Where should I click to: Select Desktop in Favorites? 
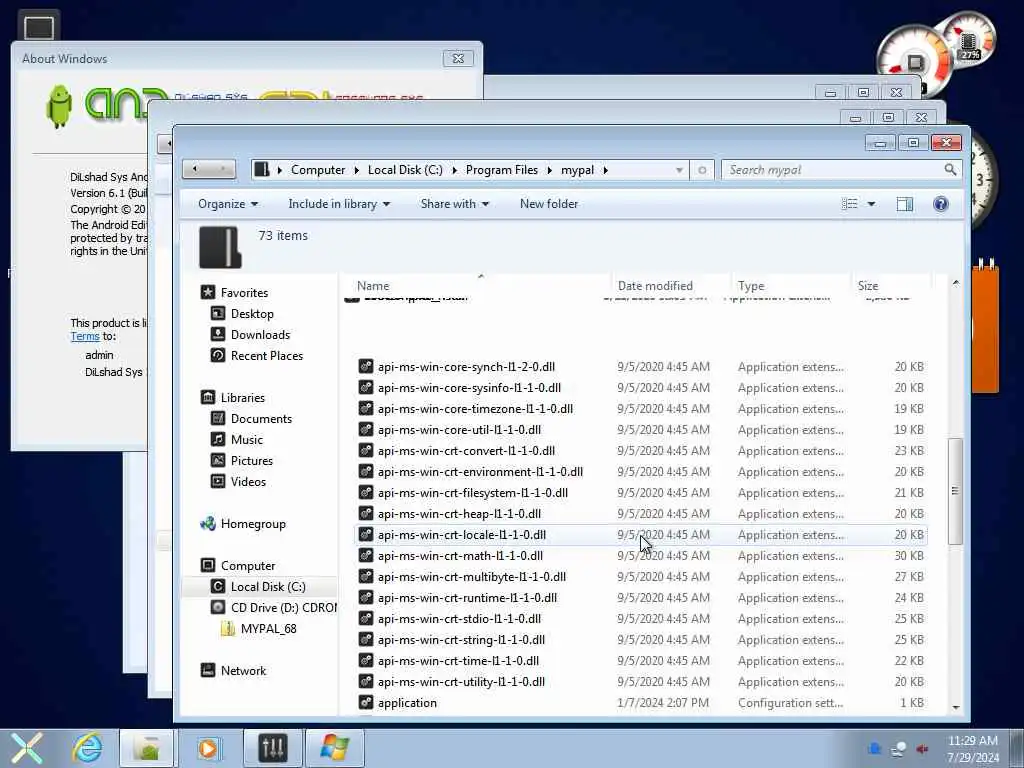(x=252, y=314)
